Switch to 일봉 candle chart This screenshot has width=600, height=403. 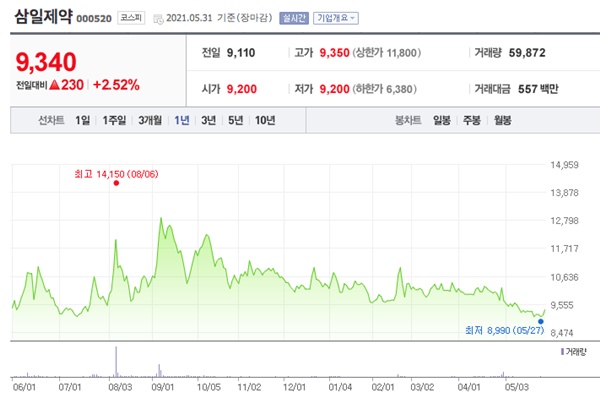pyautogui.click(x=442, y=121)
